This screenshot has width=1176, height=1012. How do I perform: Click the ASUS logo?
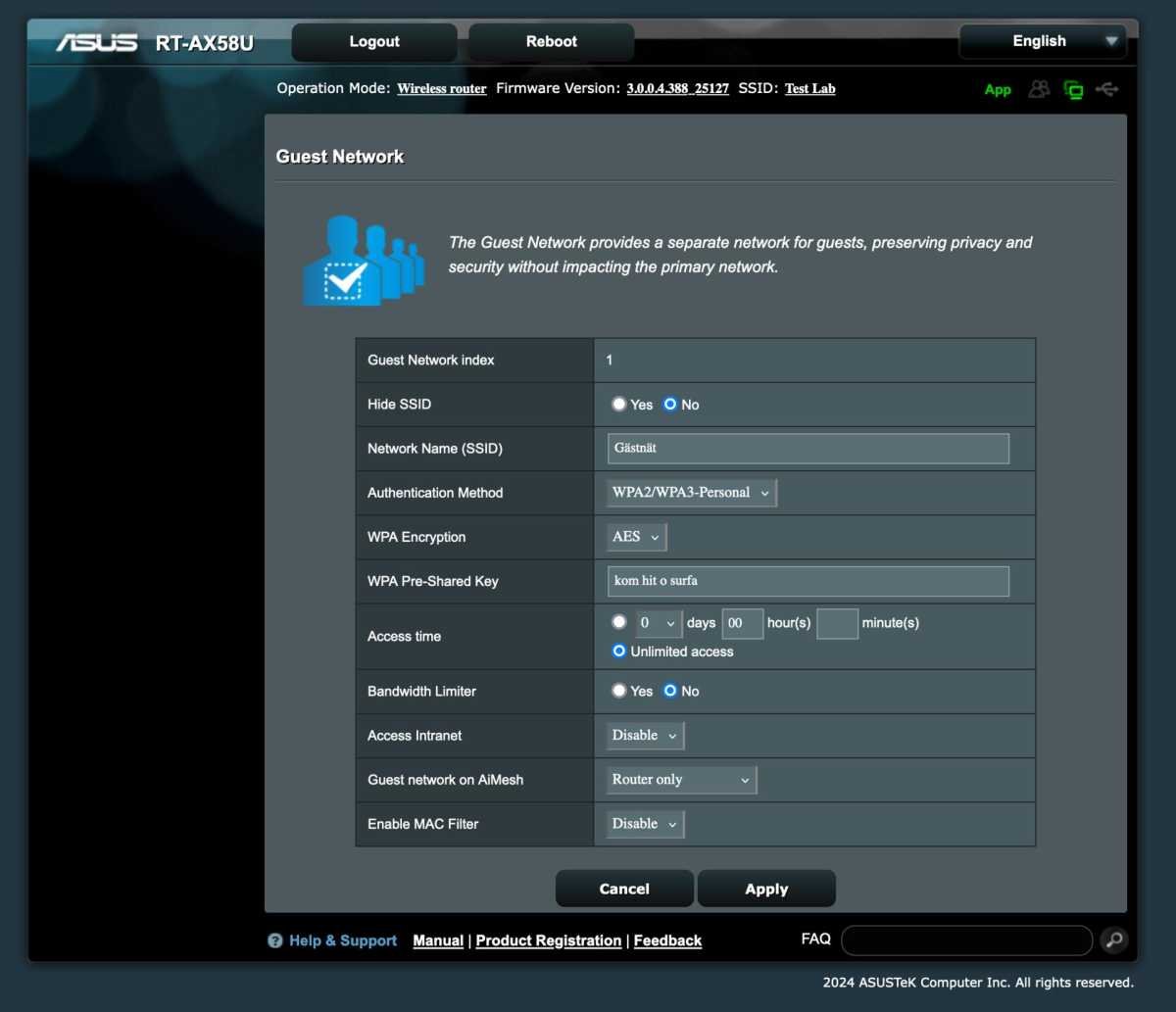tap(96, 43)
